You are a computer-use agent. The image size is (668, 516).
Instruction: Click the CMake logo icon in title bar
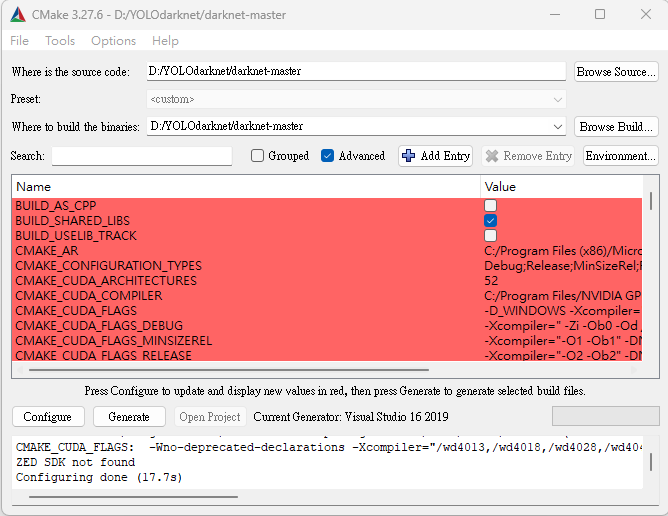coord(18,15)
